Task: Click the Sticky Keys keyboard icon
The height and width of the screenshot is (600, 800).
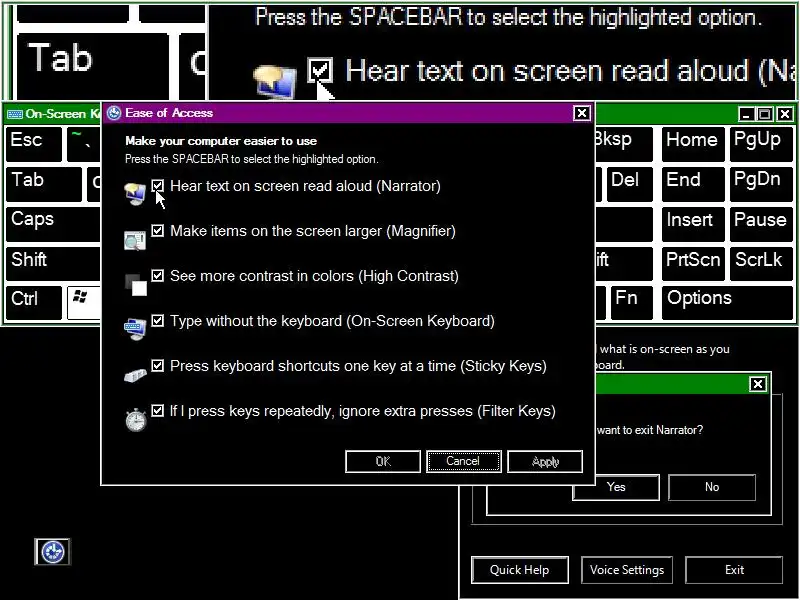Action: [x=135, y=375]
